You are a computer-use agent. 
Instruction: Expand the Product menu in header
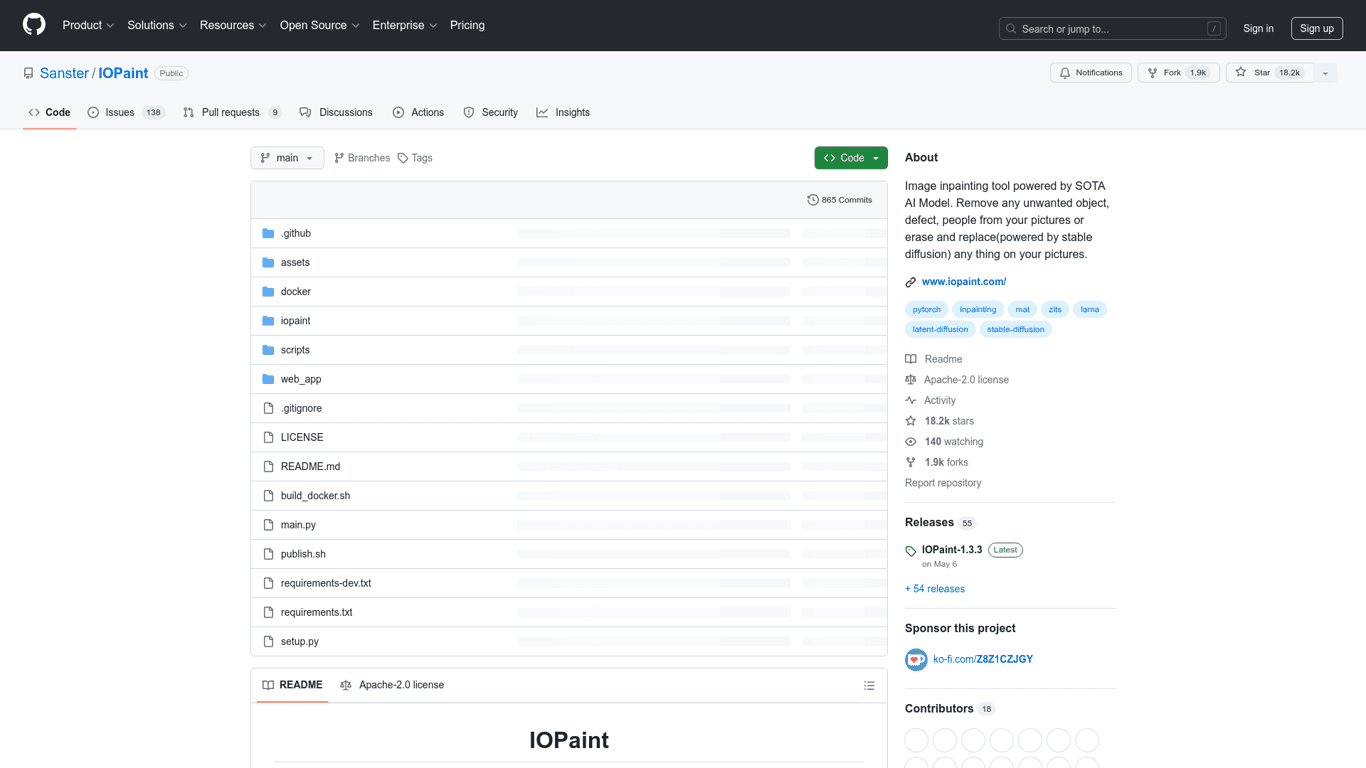pos(88,25)
